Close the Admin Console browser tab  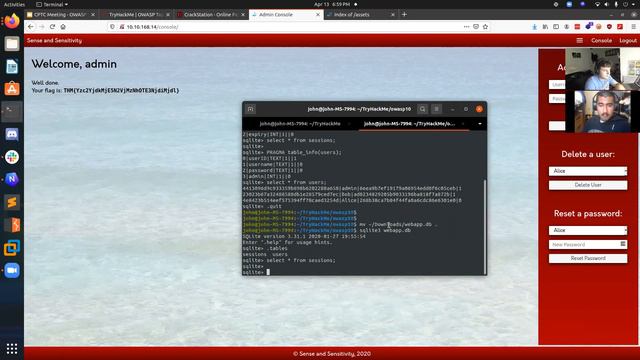point(318,14)
